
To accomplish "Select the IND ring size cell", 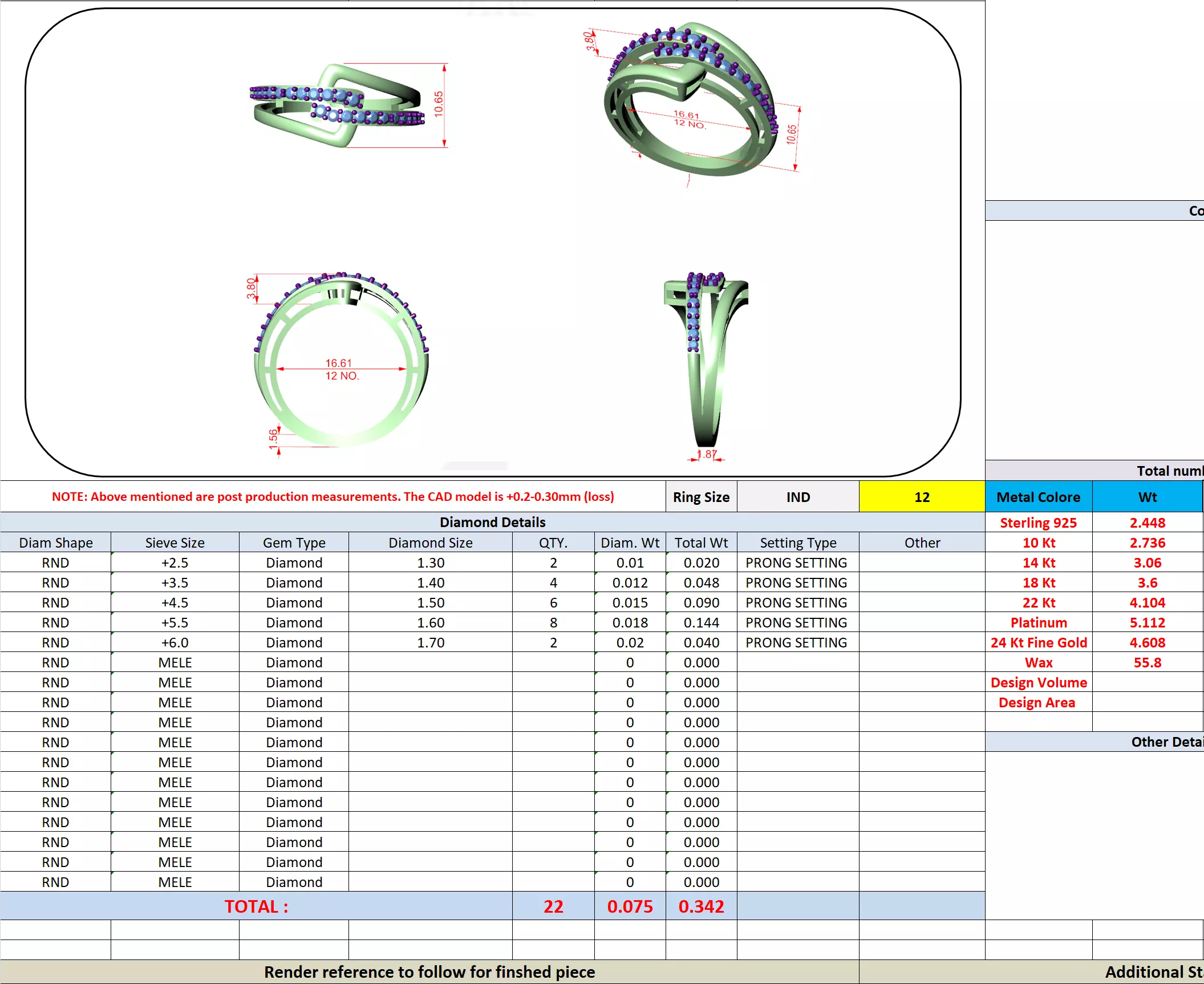I will coord(797,497).
